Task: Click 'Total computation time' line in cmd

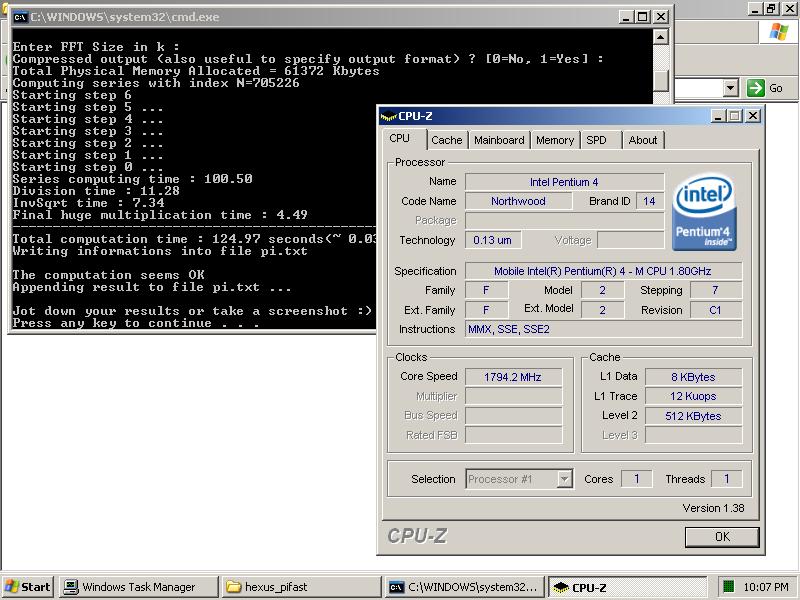Action: [x=194, y=239]
